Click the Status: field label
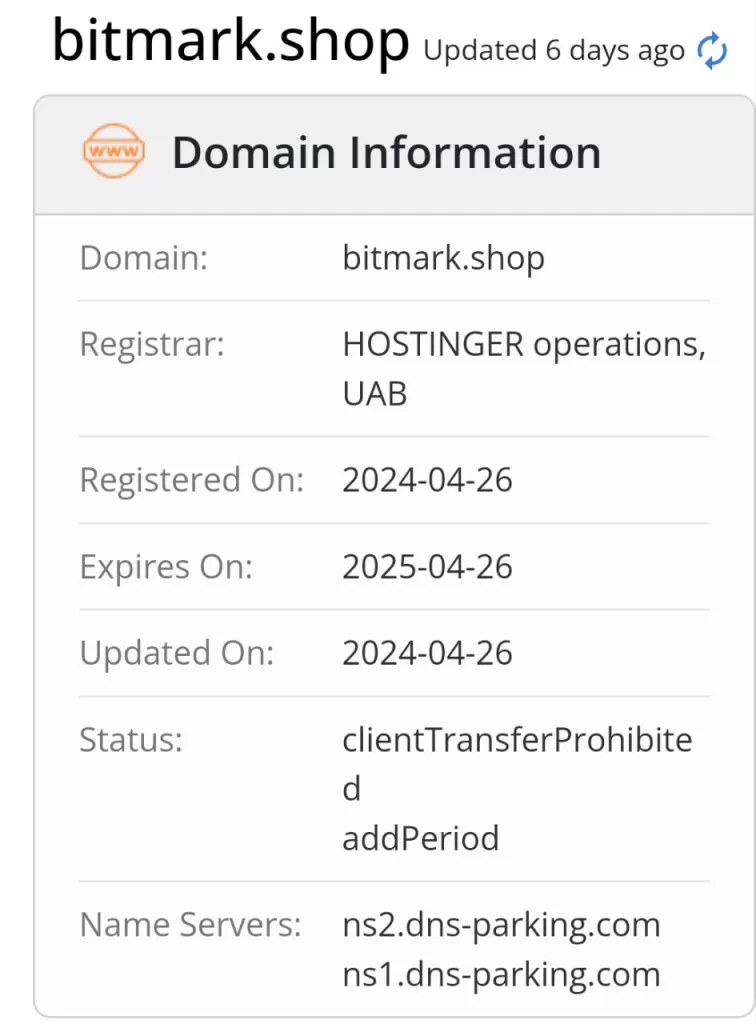The image size is (756, 1024). [131, 740]
